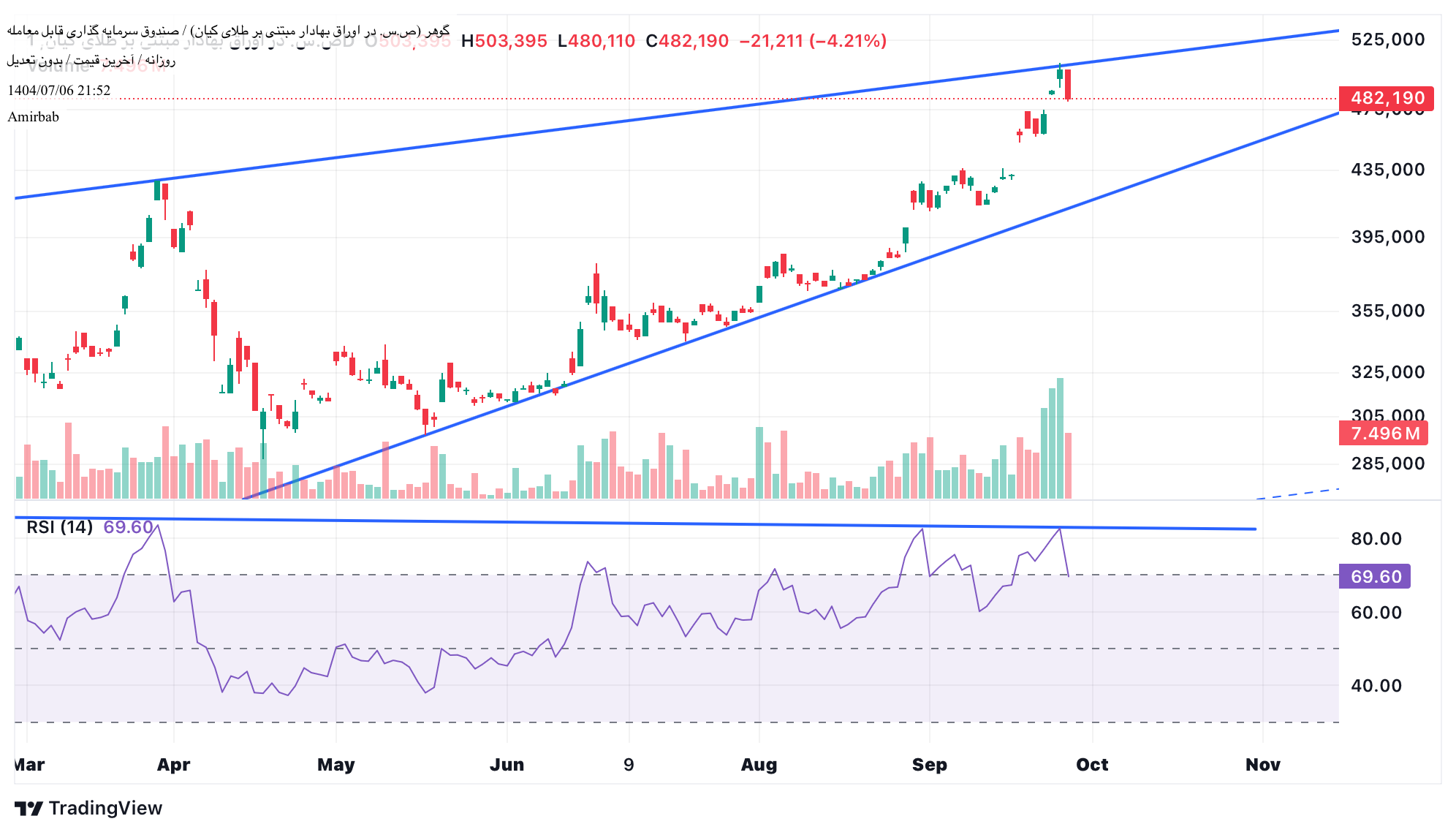Click the Amirbab author name
This screenshot has height=835, width=1456.
(34, 117)
